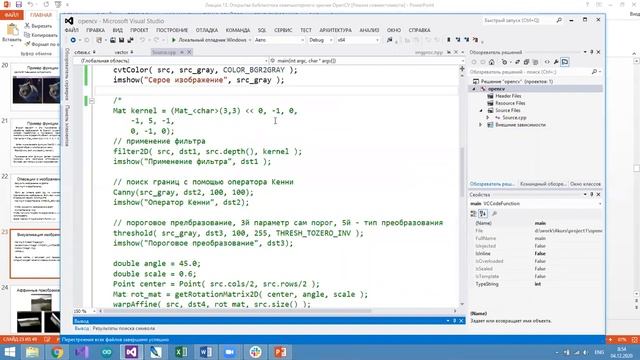Open the x64 platform dropdown

click(358, 40)
